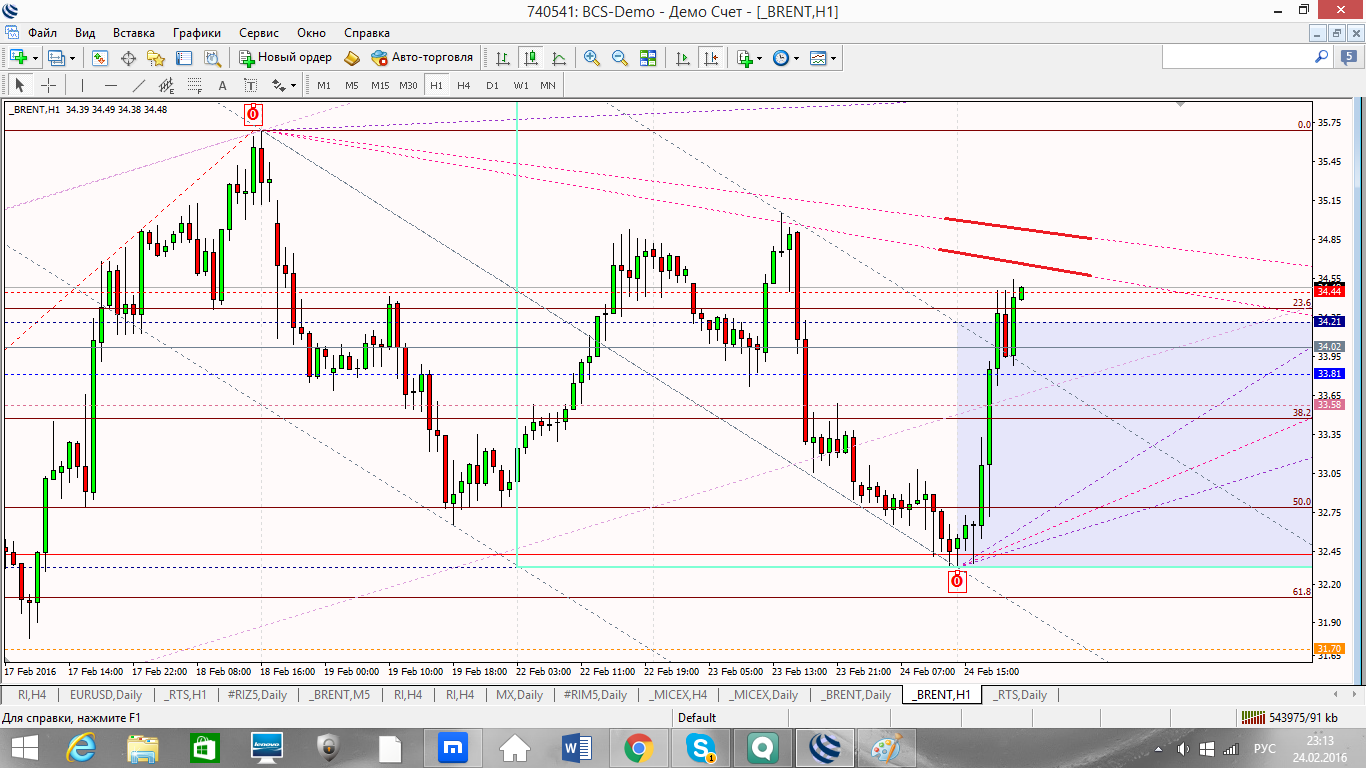Screen dimensions: 1366x768
Task: Select the Fibonacci retracement tool
Action: [194, 85]
